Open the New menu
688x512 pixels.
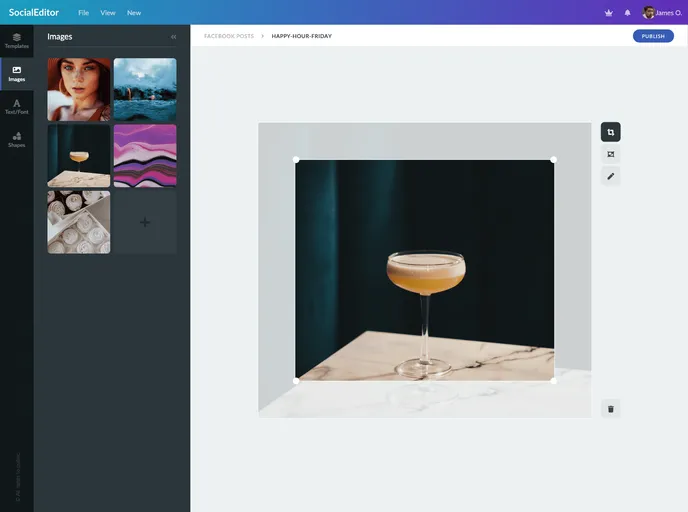tap(134, 13)
